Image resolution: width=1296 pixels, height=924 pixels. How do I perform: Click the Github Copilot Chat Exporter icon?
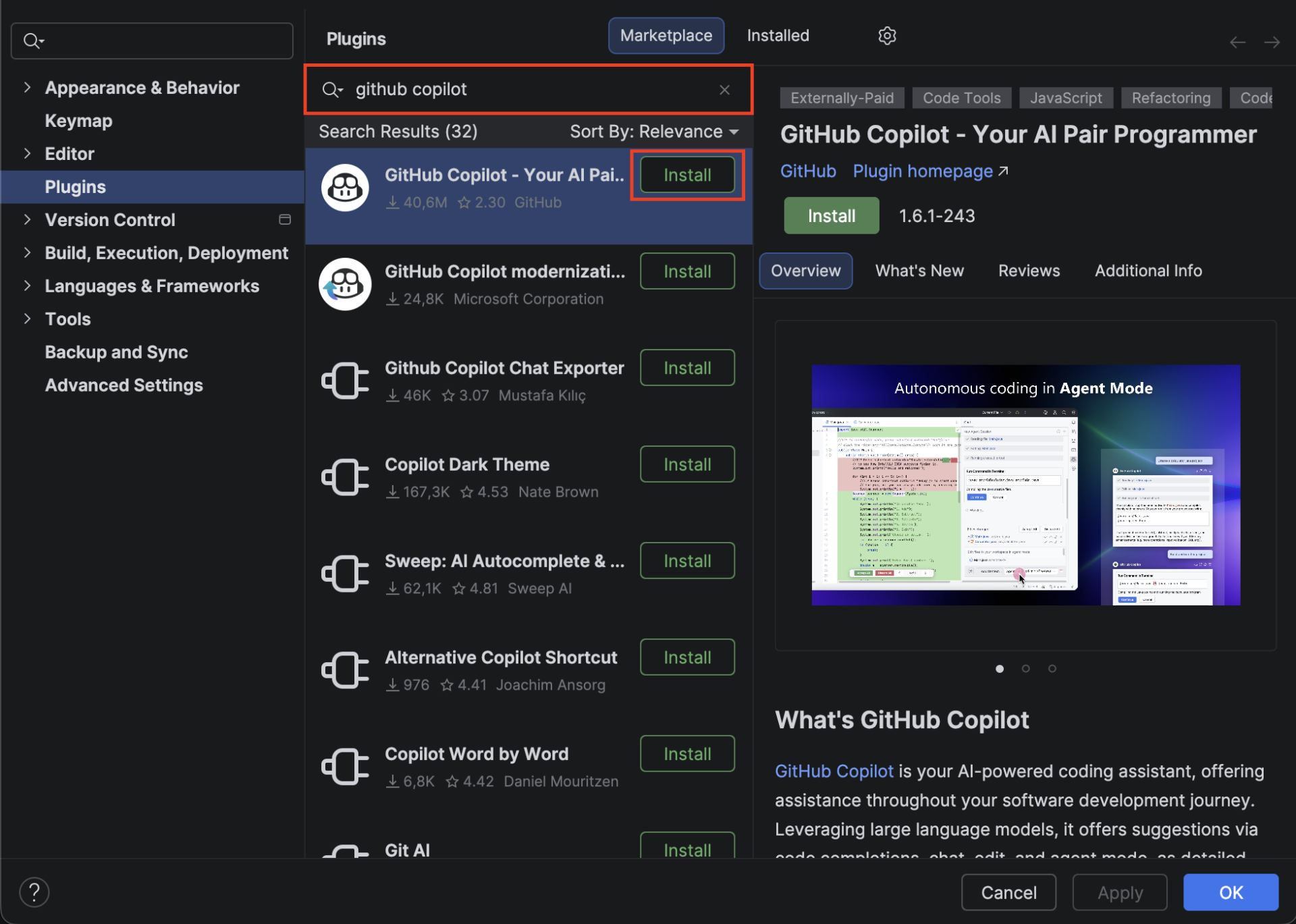pyautogui.click(x=345, y=380)
